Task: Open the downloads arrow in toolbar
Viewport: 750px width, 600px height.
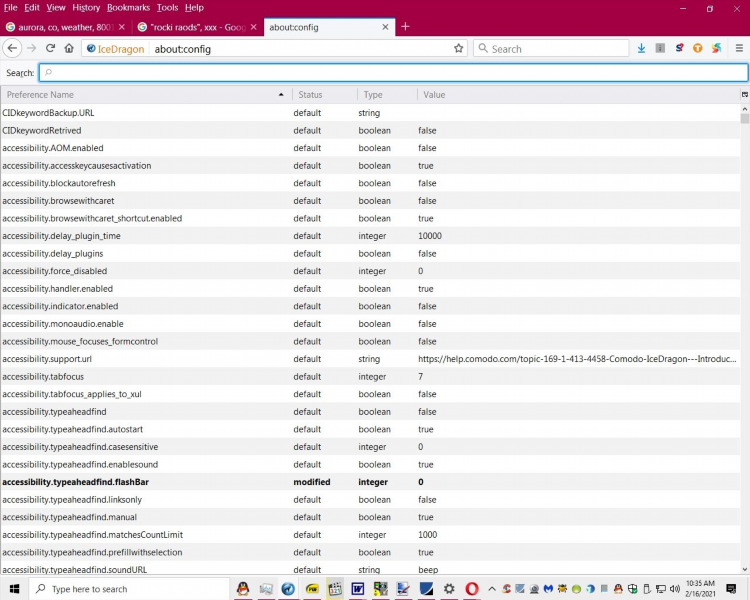Action: click(641, 48)
